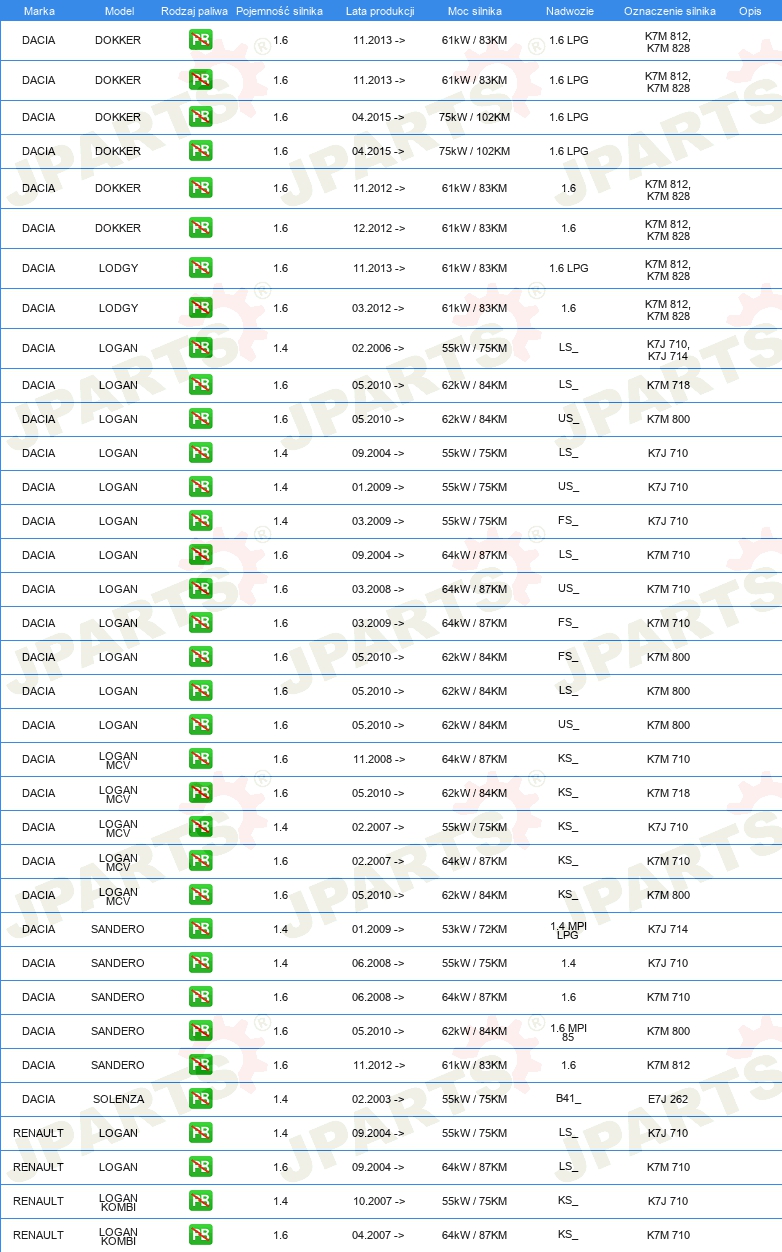Click the fuel icon for LOGAN MCV K7M 718
The height and width of the screenshot is (1252, 782).
[x=200, y=793]
